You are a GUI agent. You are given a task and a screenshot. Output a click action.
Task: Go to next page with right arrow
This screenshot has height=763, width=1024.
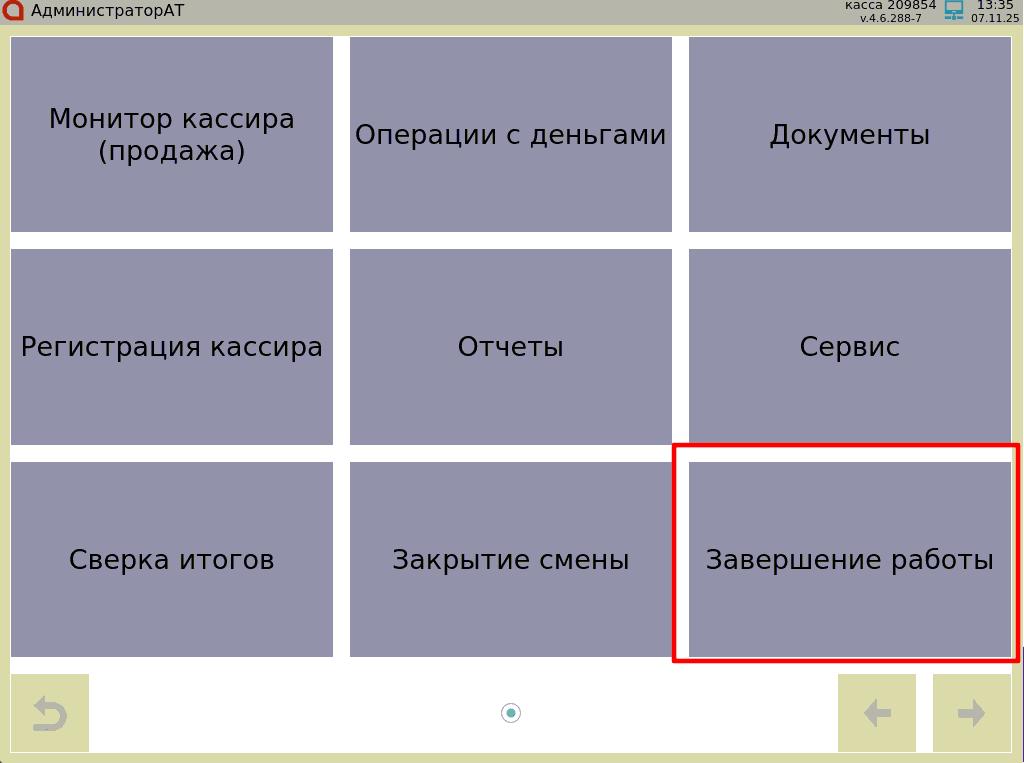(971, 713)
